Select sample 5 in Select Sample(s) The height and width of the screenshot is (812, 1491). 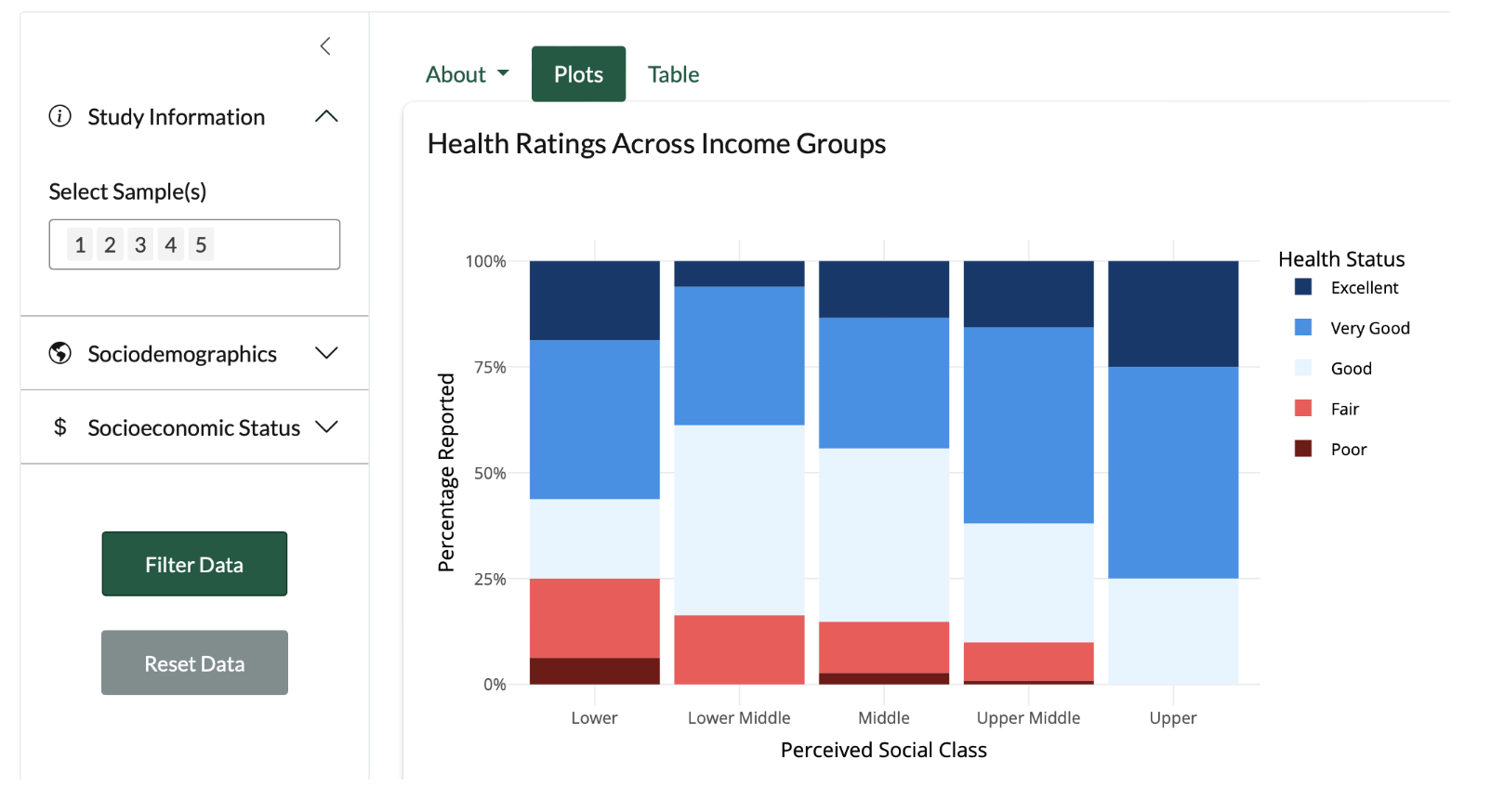[x=202, y=244]
